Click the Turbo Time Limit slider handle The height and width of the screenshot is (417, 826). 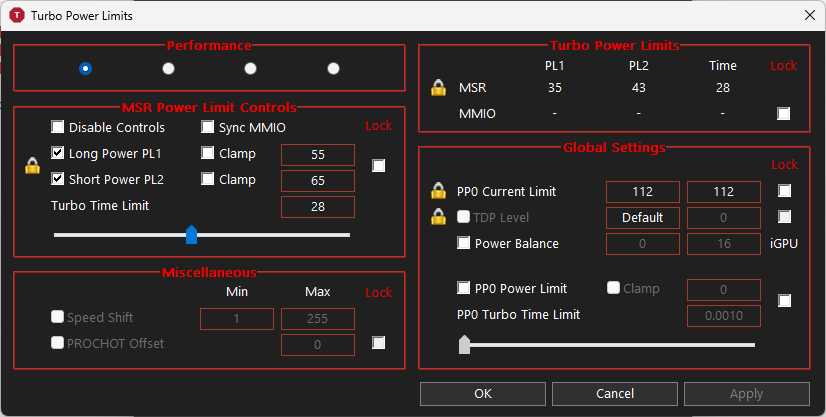[192, 235]
